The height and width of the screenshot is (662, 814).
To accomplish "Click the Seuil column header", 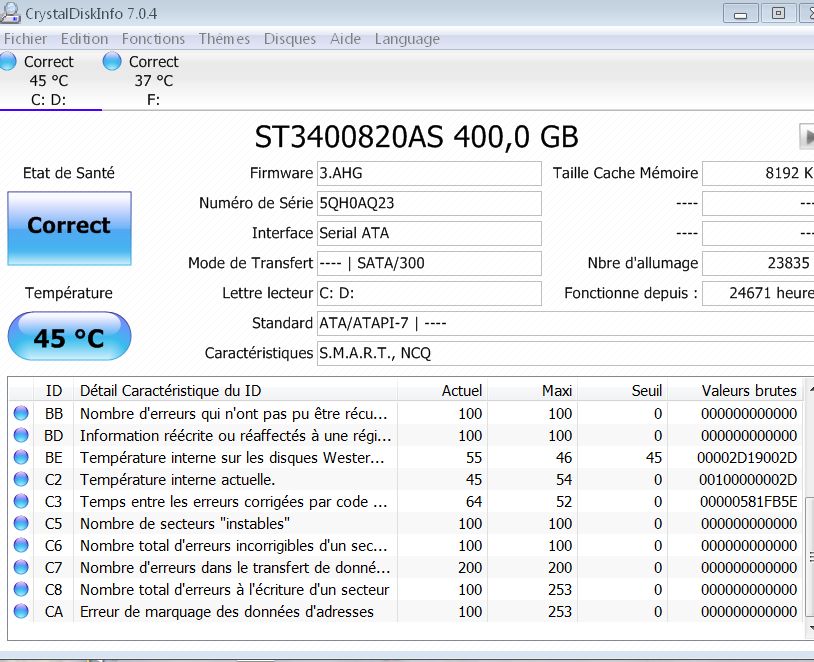I will (x=623, y=390).
